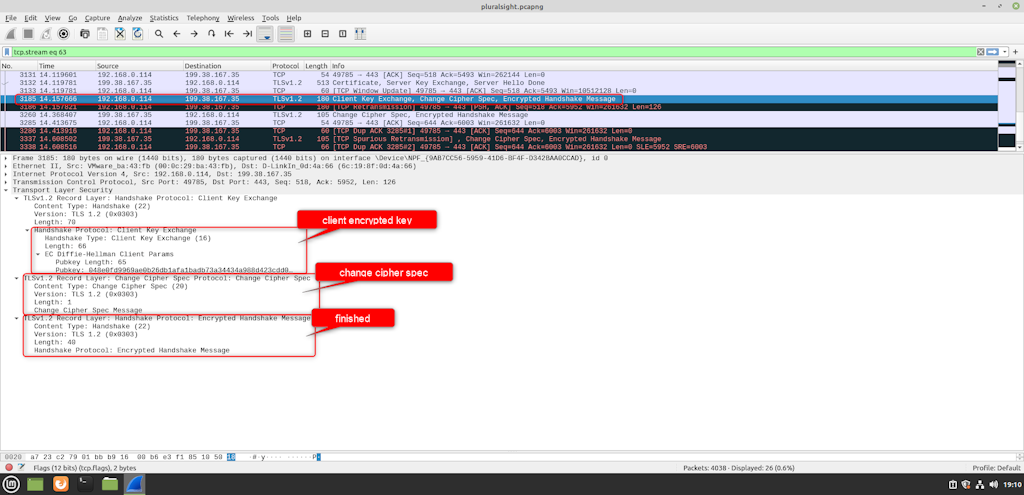The width and height of the screenshot is (1024, 495).
Task: Open the Tools menu
Action: tap(270, 18)
